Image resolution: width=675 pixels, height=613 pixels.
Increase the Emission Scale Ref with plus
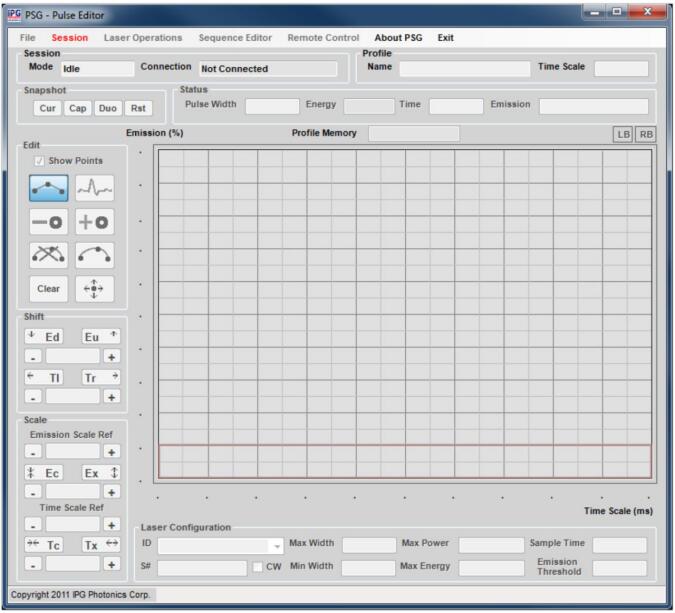[111, 452]
